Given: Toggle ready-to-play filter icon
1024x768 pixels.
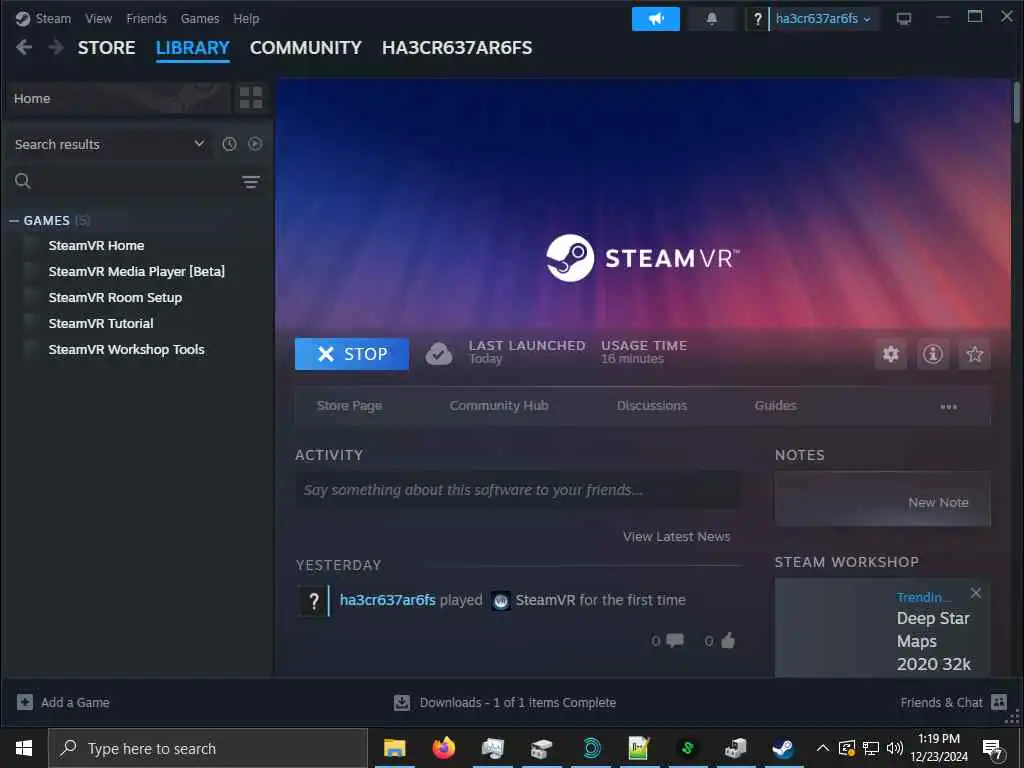Looking at the screenshot, I should 255,144.
